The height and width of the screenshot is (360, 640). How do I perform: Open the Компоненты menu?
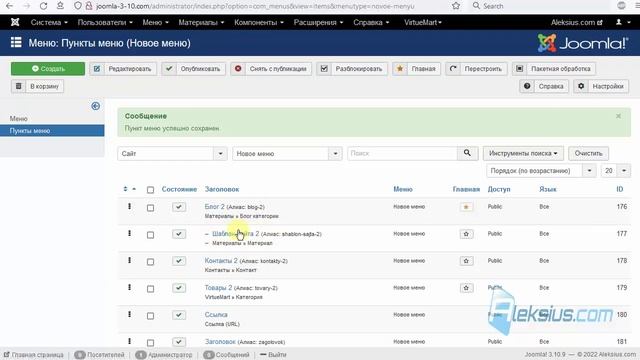pos(259,22)
